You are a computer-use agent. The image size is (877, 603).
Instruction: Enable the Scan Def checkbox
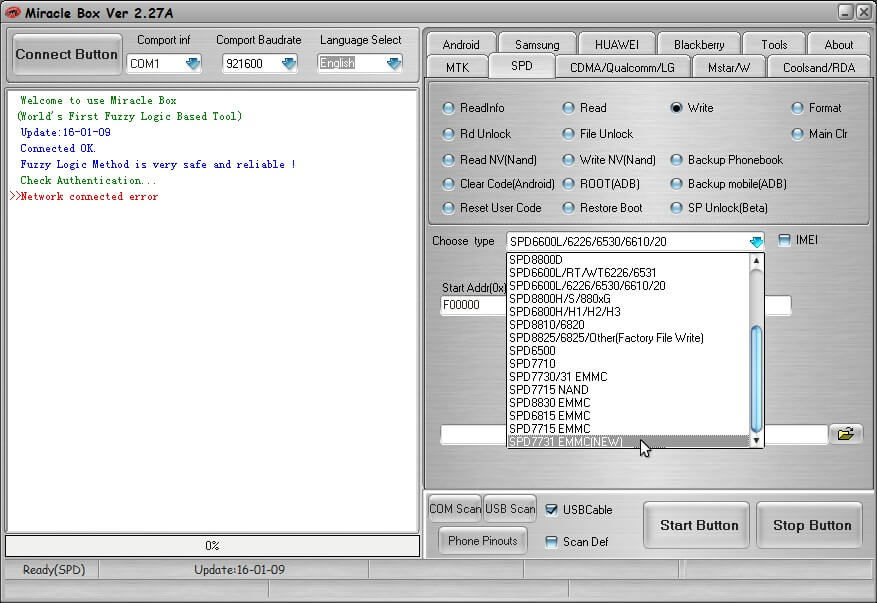tap(551, 541)
